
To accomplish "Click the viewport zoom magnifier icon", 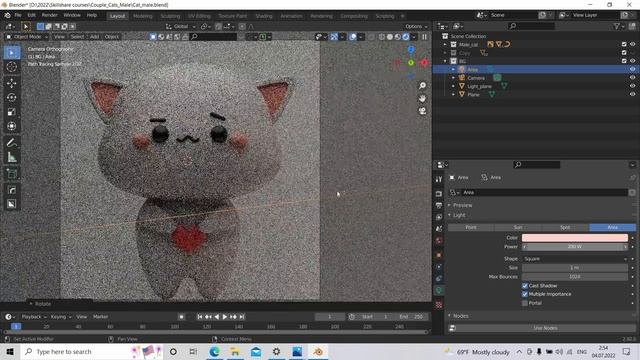I will tap(422, 85).
